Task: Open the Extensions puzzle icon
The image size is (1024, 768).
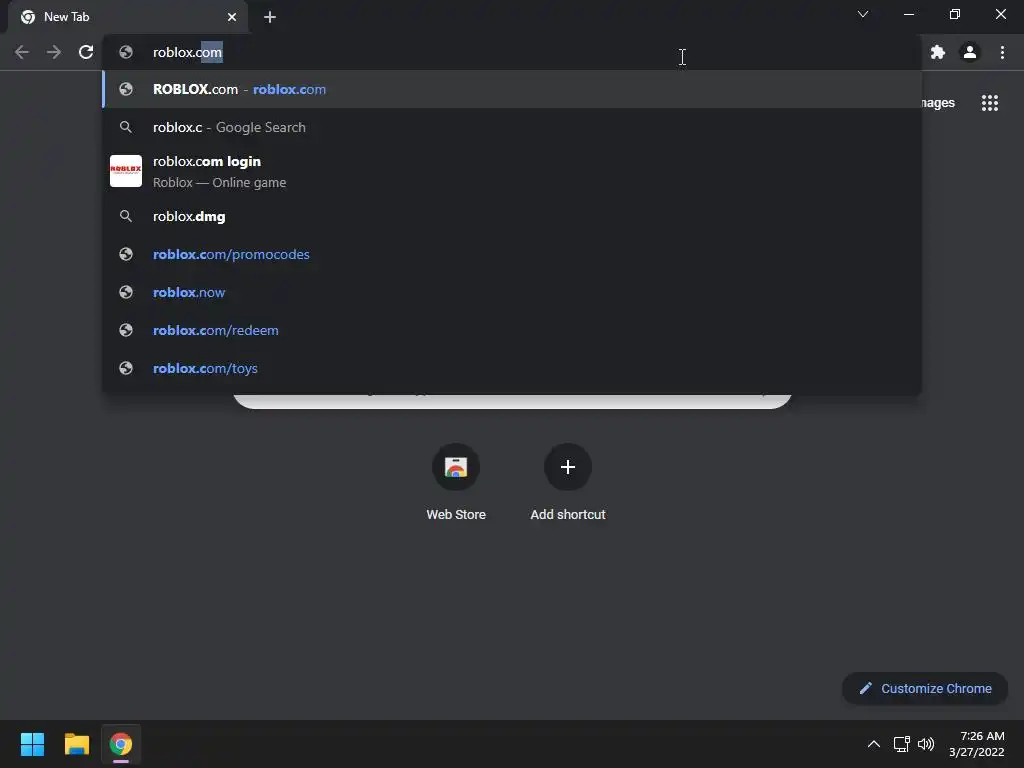Action: (x=938, y=52)
